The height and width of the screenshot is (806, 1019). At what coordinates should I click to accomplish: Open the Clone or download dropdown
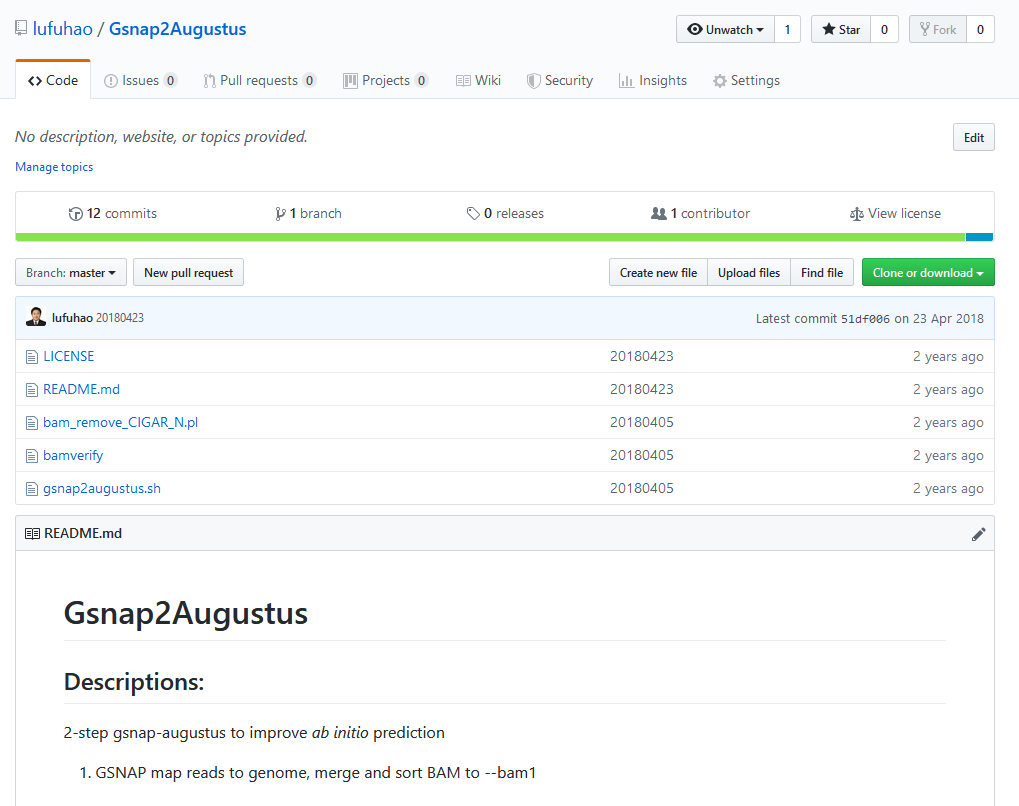click(x=928, y=272)
